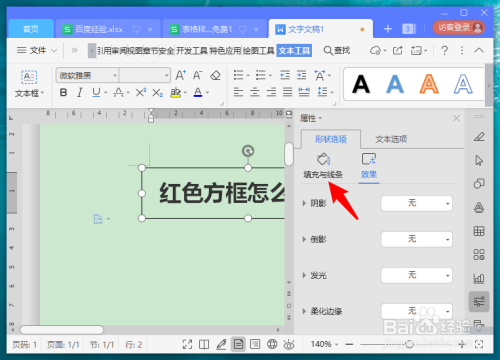Open the 发光 glow dropdown
The image size is (500, 360).
416,275
